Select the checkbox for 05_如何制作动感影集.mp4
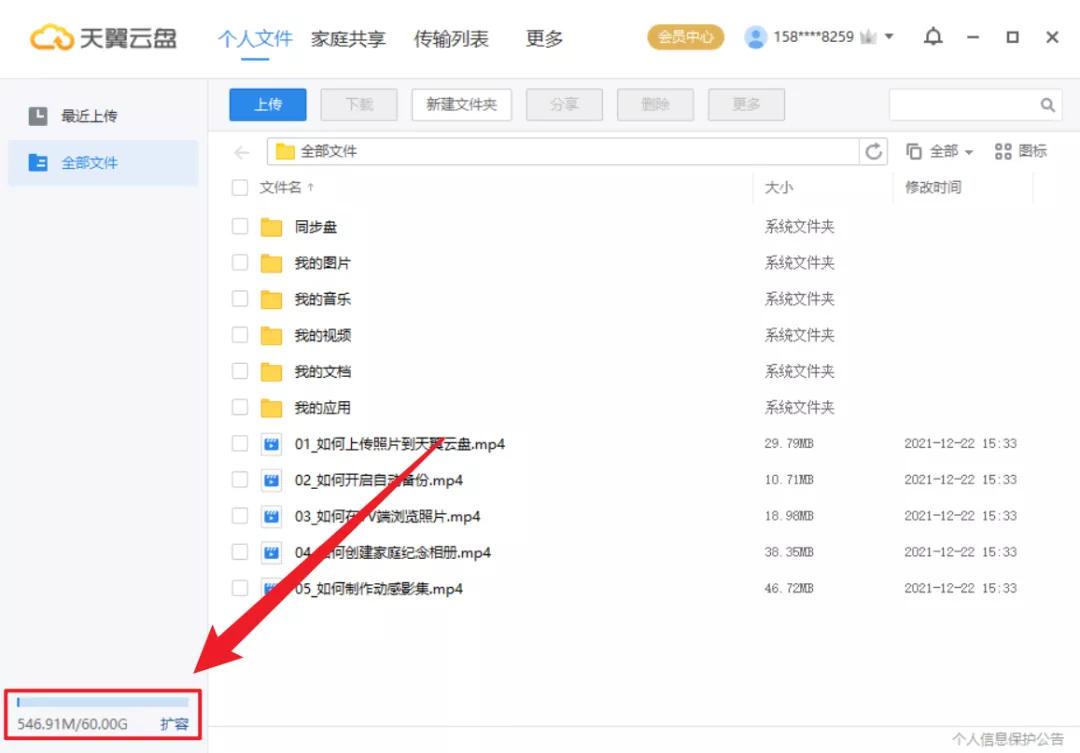The height and width of the screenshot is (753, 1080). [239, 588]
